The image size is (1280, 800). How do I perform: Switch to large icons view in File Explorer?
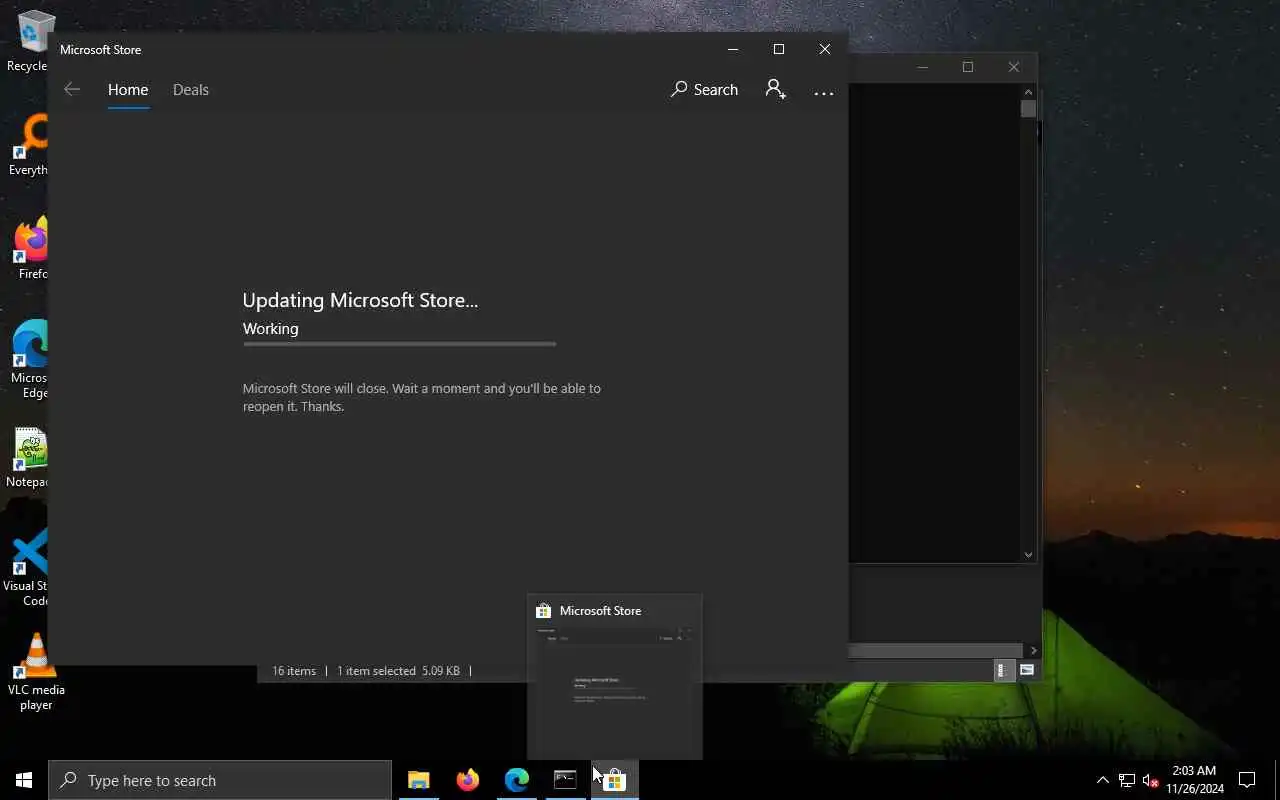[1026, 670]
